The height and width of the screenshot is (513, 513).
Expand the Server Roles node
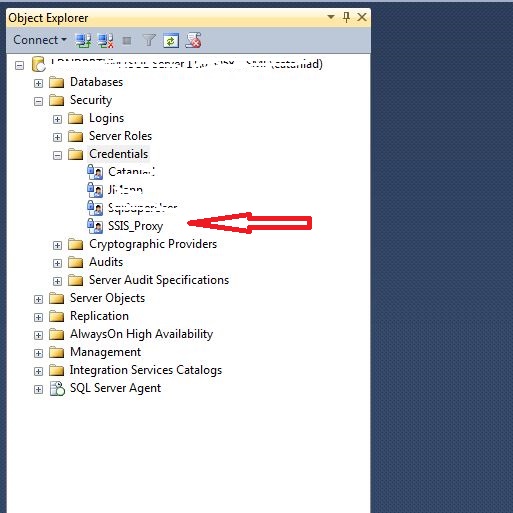[57, 137]
